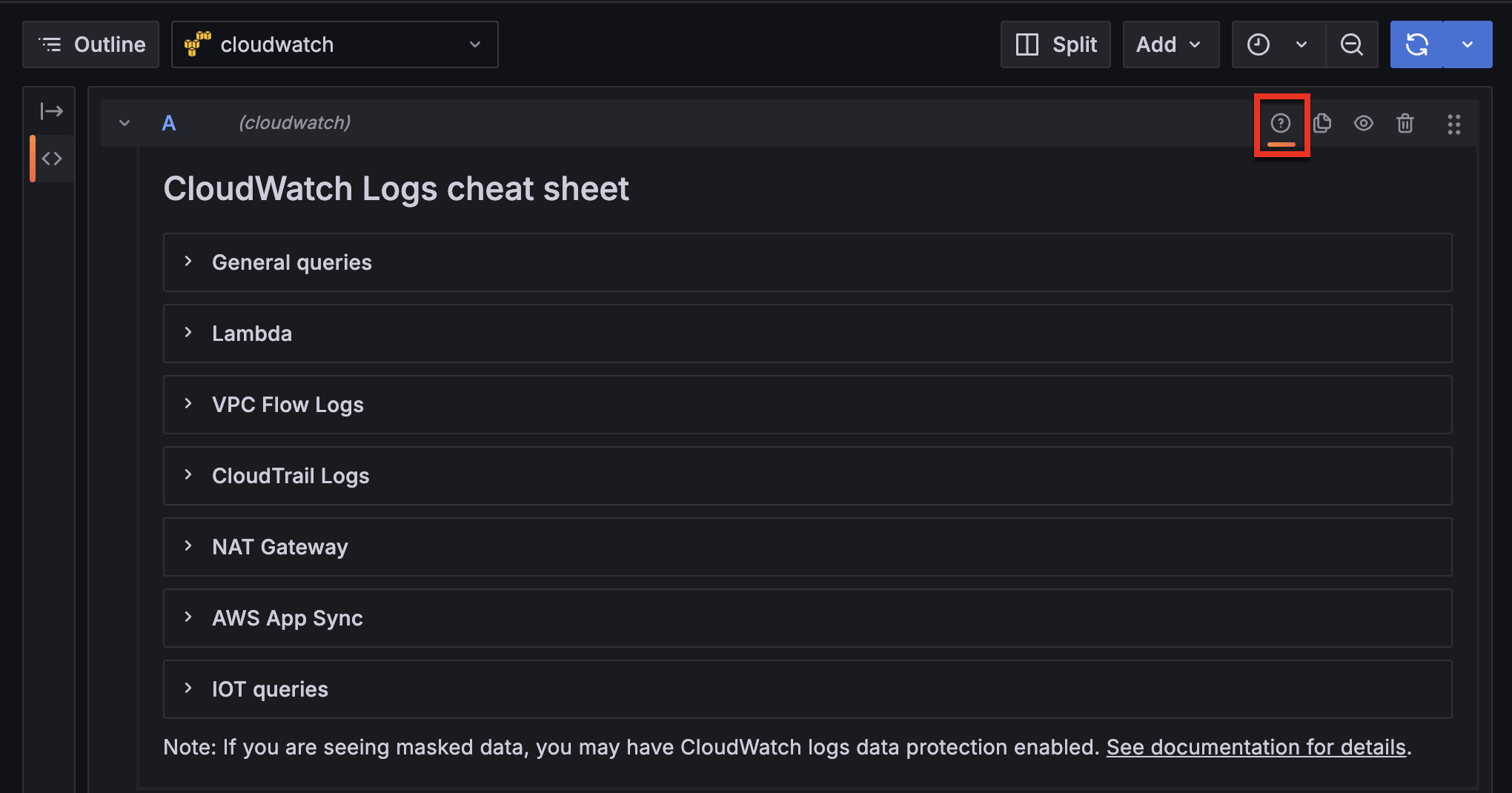The height and width of the screenshot is (793, 1512).
Task: Grab the drag handle dots on query A
Action: [x=1453, y=123]
